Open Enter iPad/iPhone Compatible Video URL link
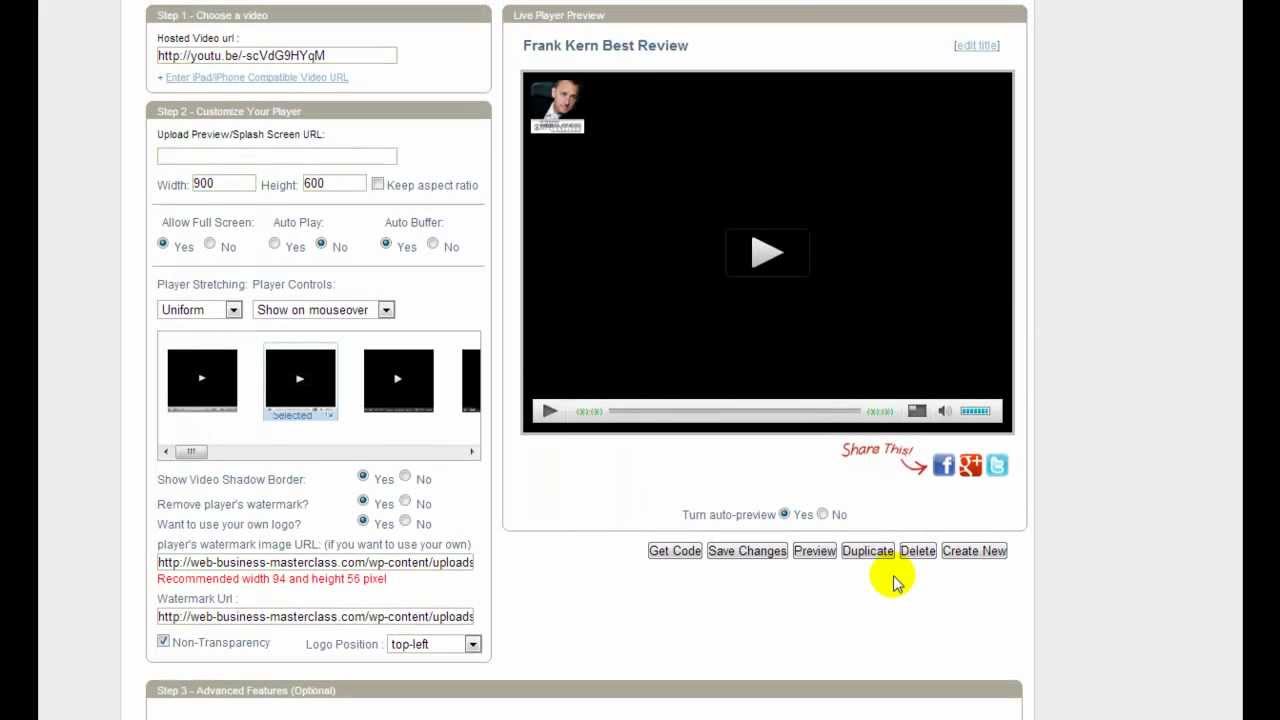The image size is (1280, 720). (x=257, y=77)
